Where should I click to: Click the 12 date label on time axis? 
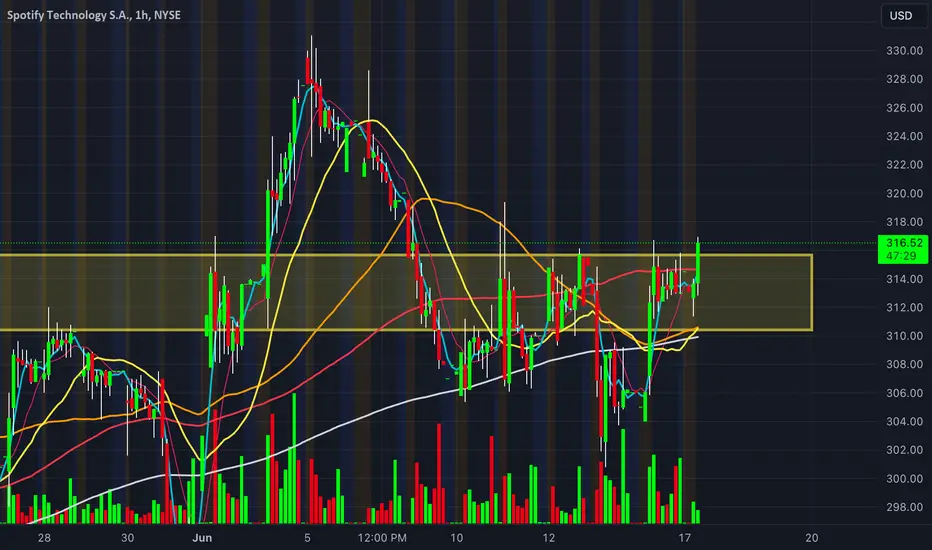pyautogui.click(x=549, y=538)
